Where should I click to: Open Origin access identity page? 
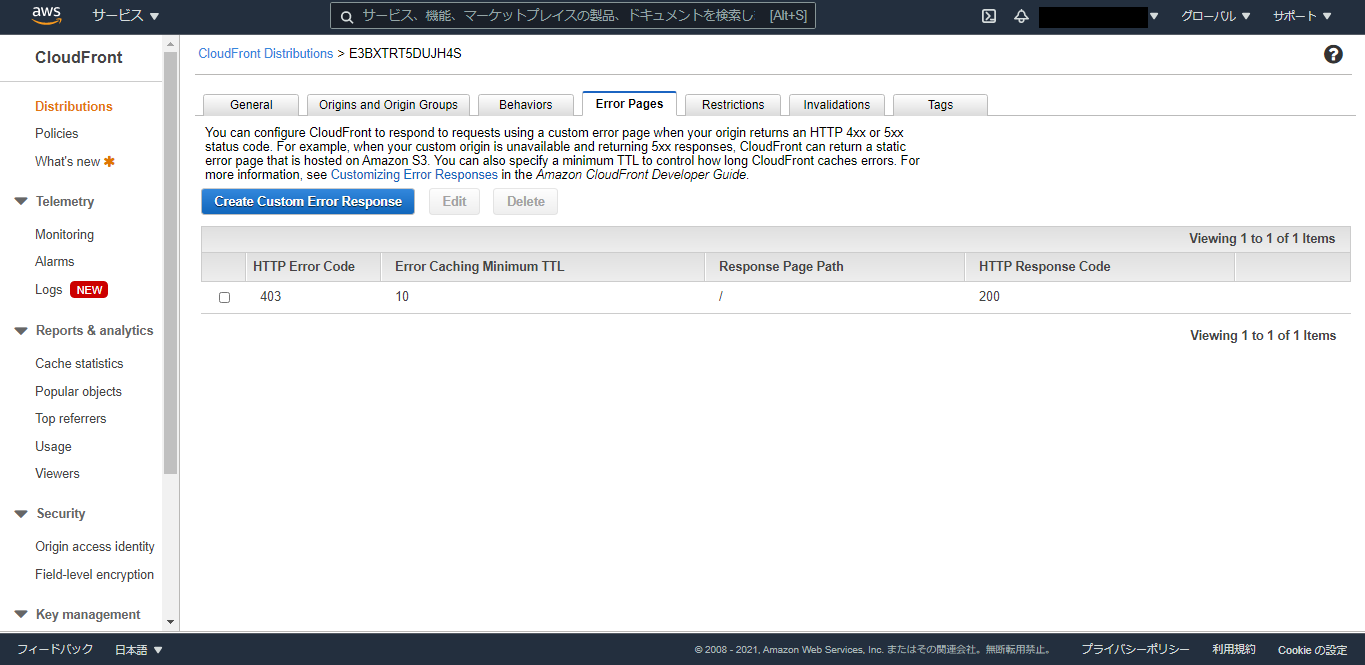point(95,546)
